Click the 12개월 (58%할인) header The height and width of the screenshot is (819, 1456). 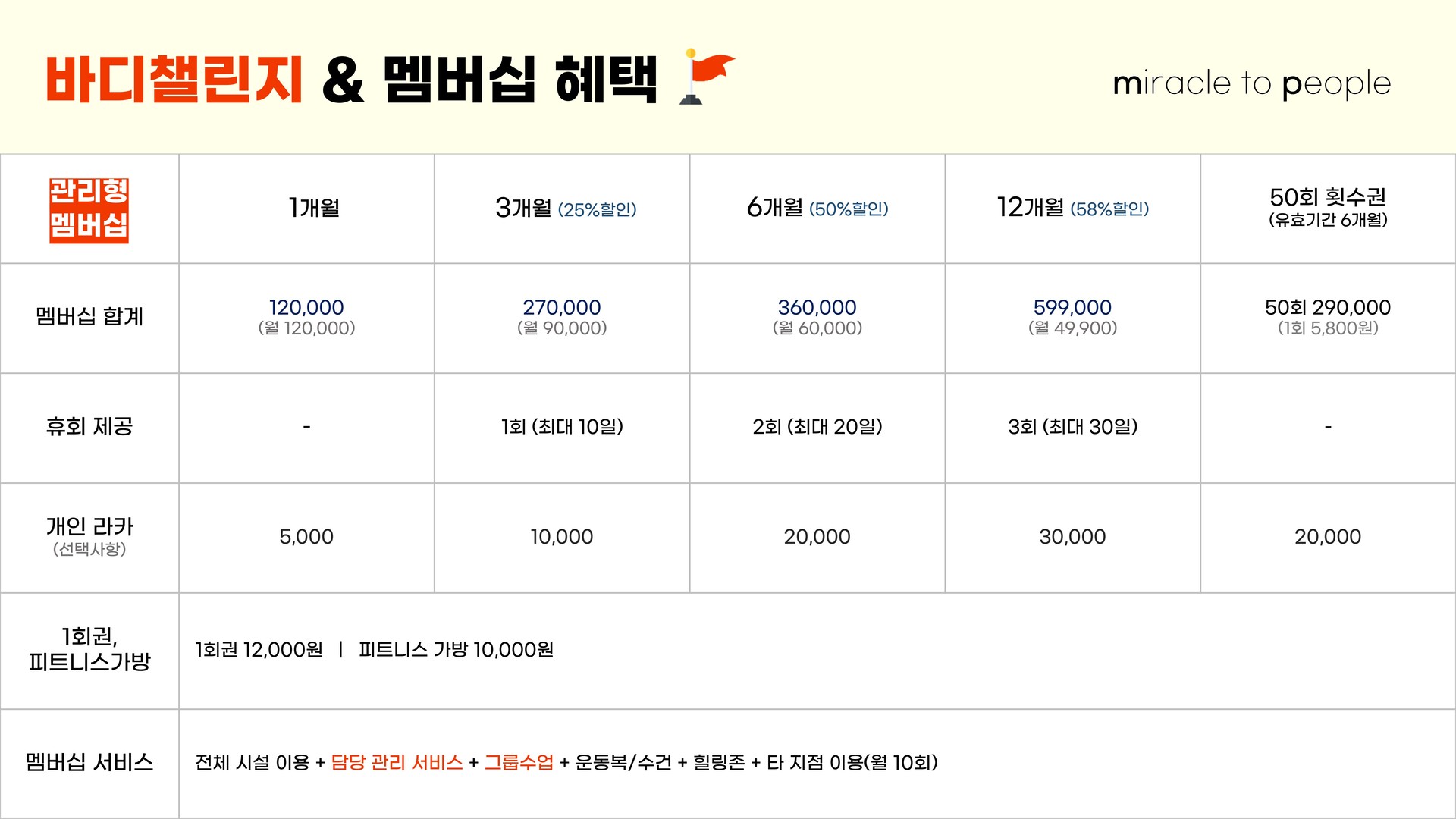(x=1072, y=208)
